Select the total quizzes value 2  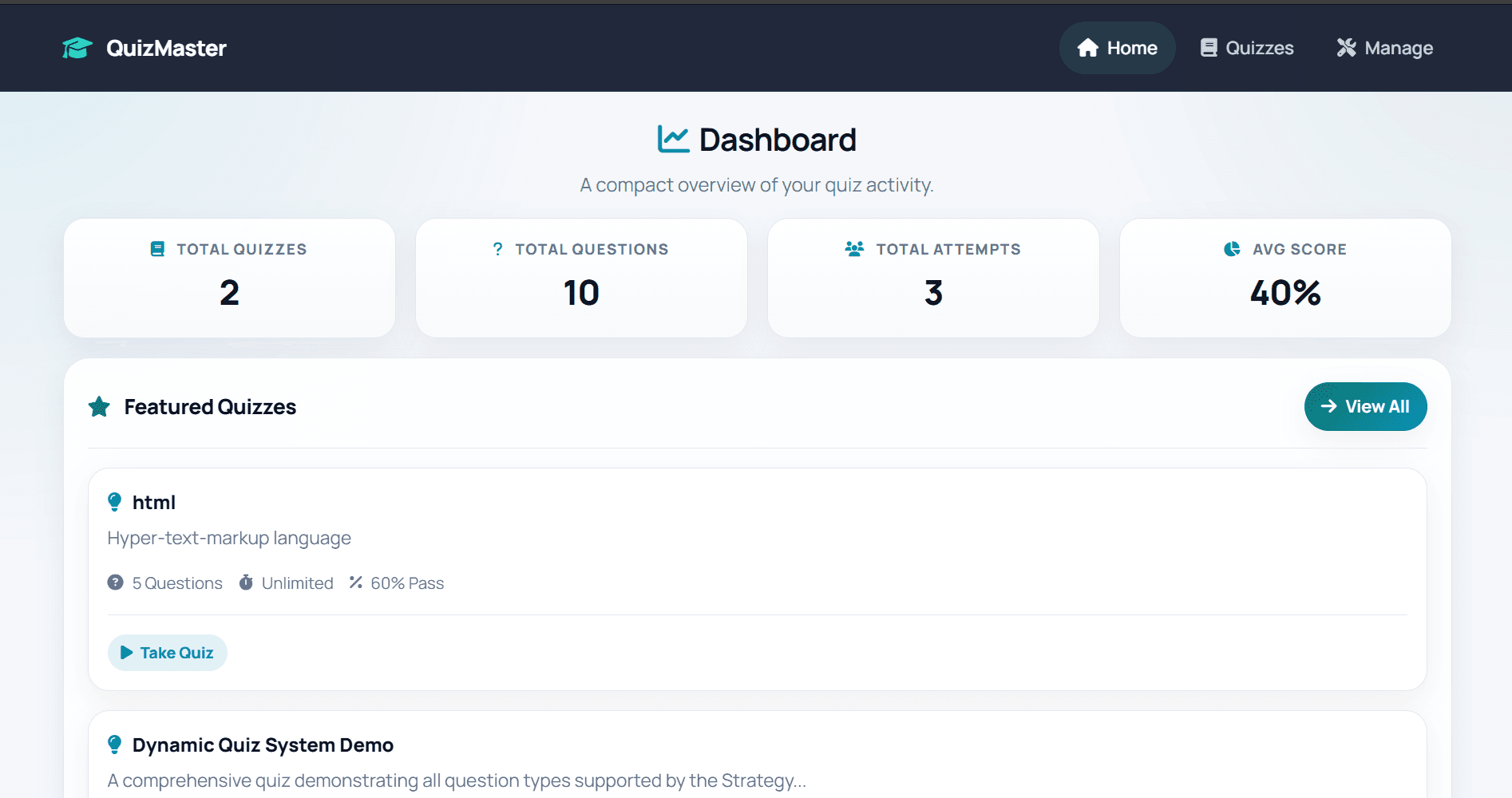click(x=229, y=293)
